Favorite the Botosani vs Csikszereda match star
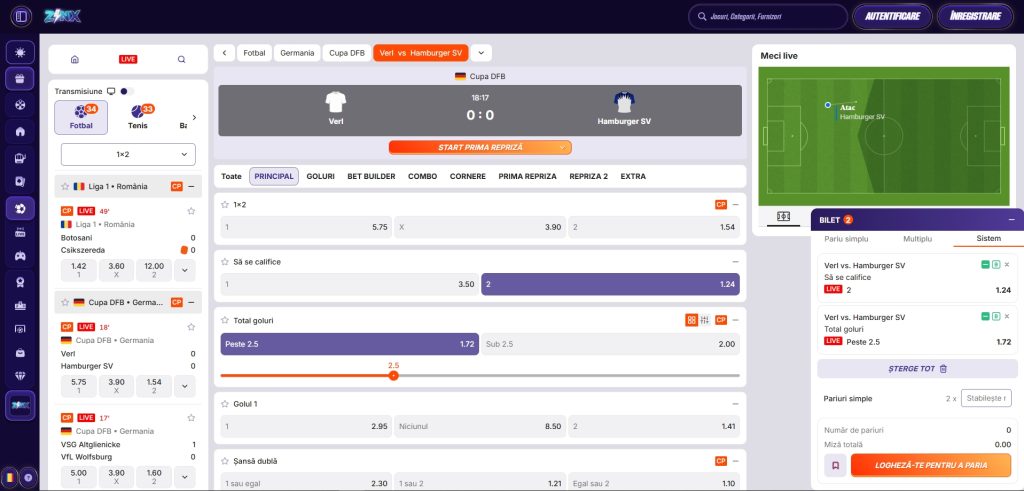The width and height of the screenshot is (1024, 491). pyautogui.click(x=191, y=211)
